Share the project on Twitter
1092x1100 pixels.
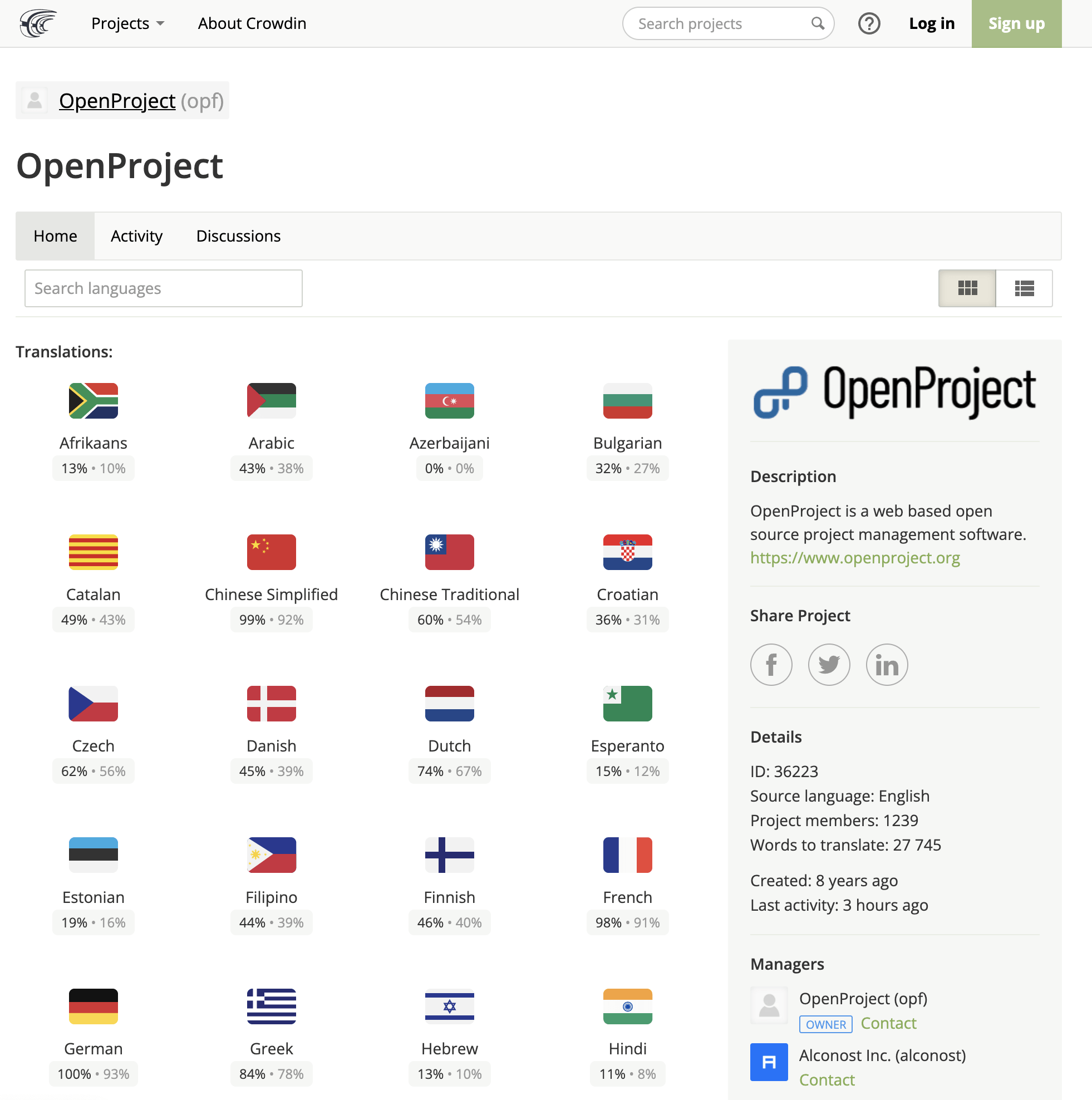tap(829, 664)
